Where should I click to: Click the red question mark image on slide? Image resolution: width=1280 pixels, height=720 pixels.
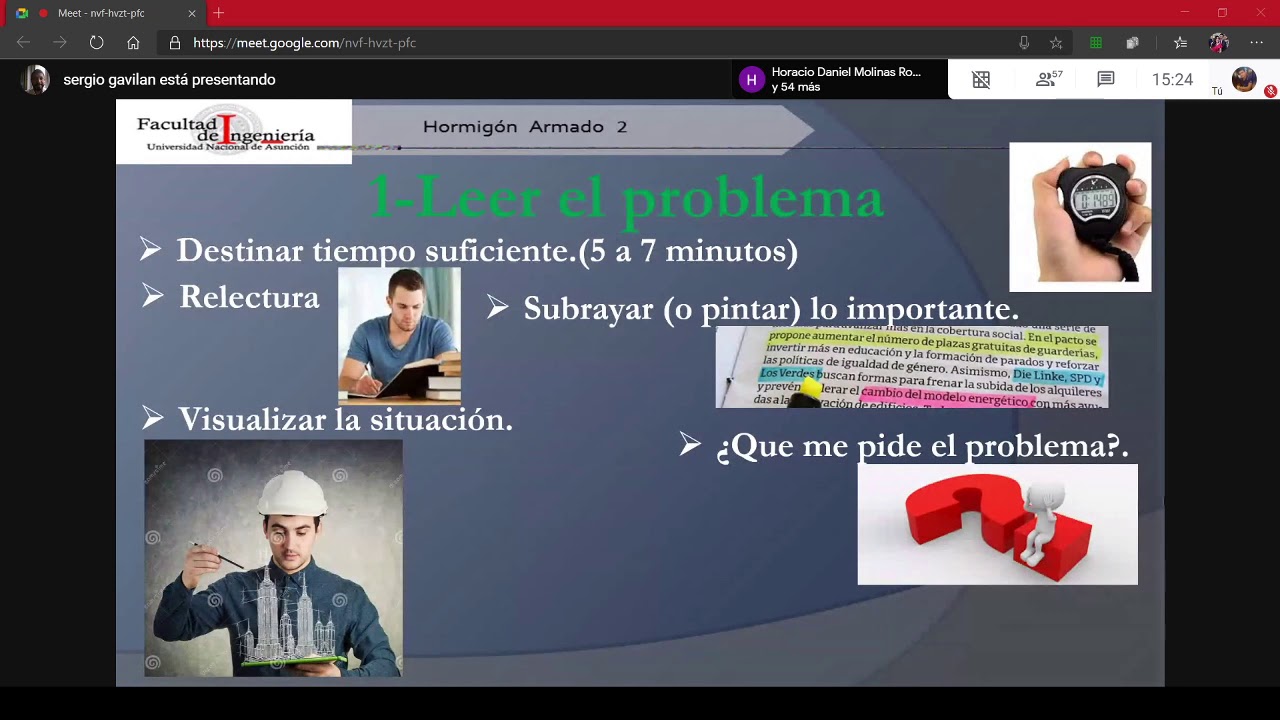997,524
